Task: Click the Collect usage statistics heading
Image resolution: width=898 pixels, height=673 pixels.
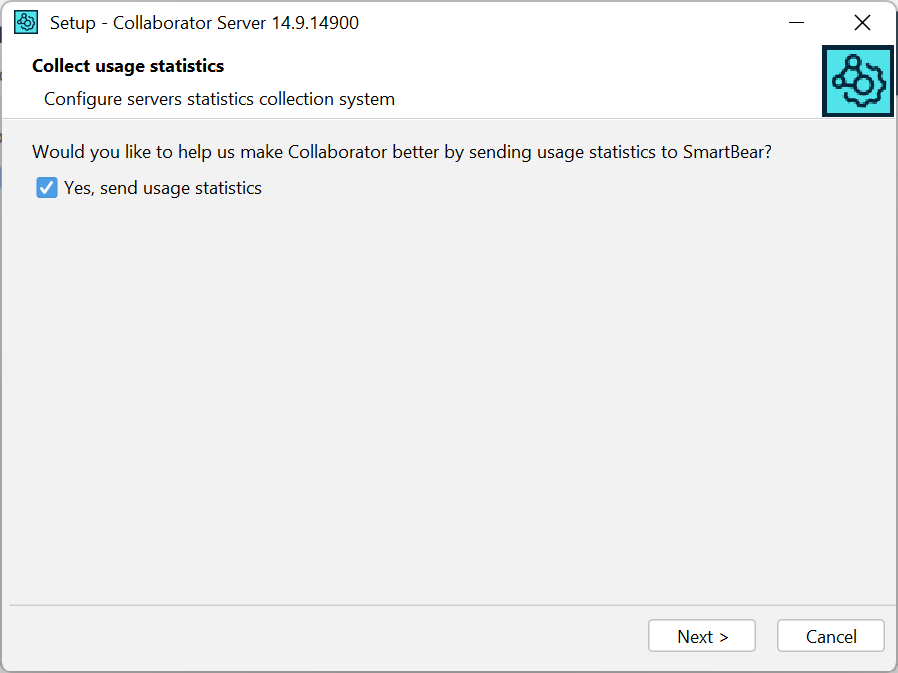Action: (127, 65)
